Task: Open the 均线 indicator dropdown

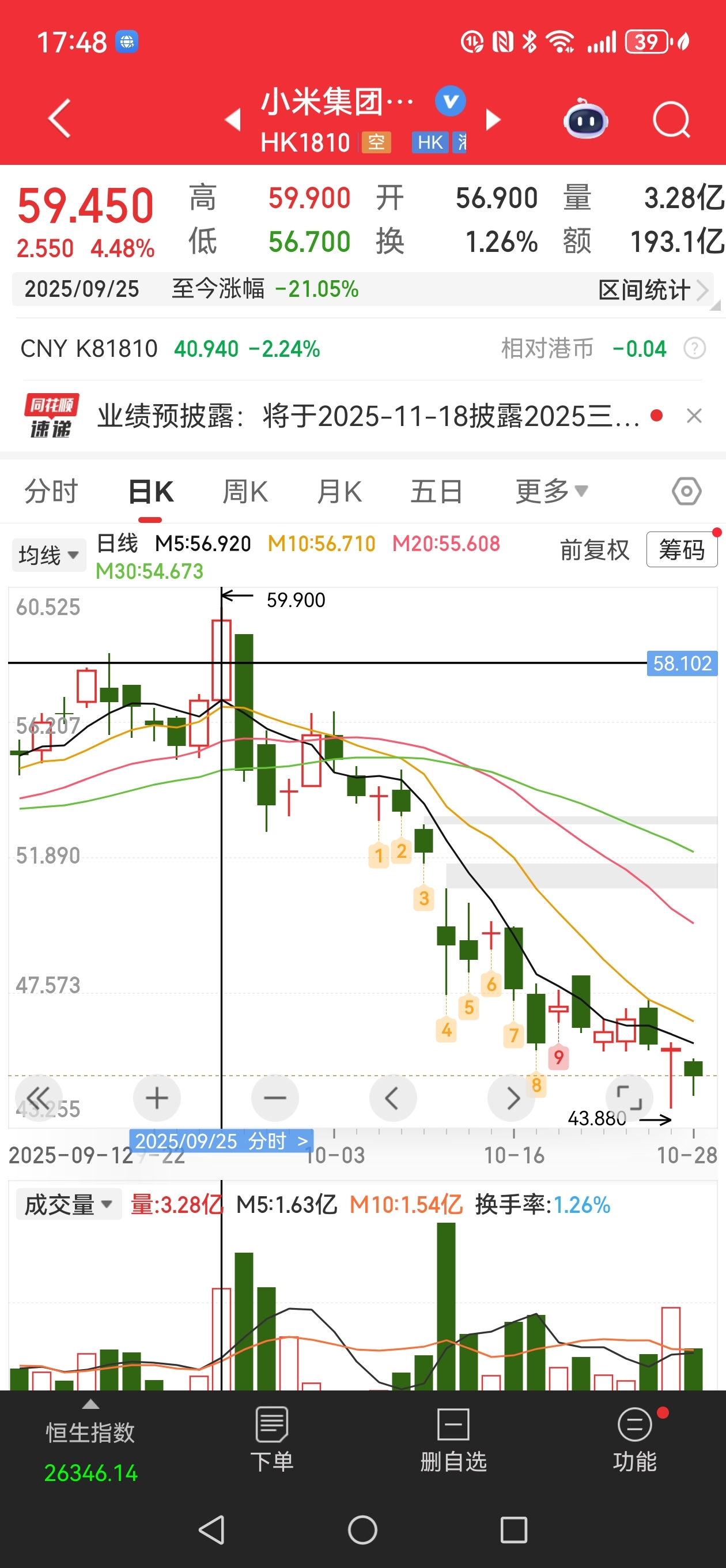Action: coord(48,555)
